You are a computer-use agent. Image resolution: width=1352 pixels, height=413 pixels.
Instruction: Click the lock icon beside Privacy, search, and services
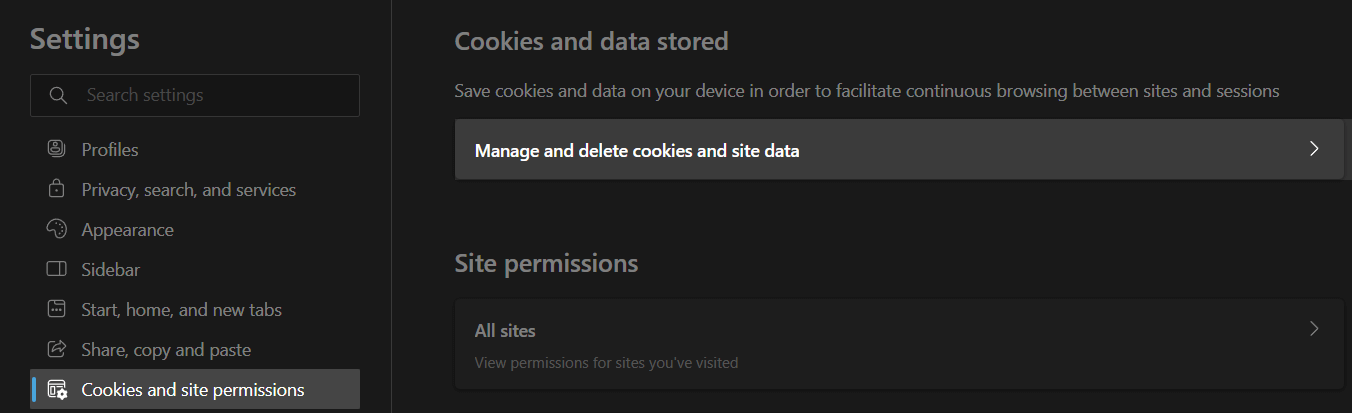57,189
